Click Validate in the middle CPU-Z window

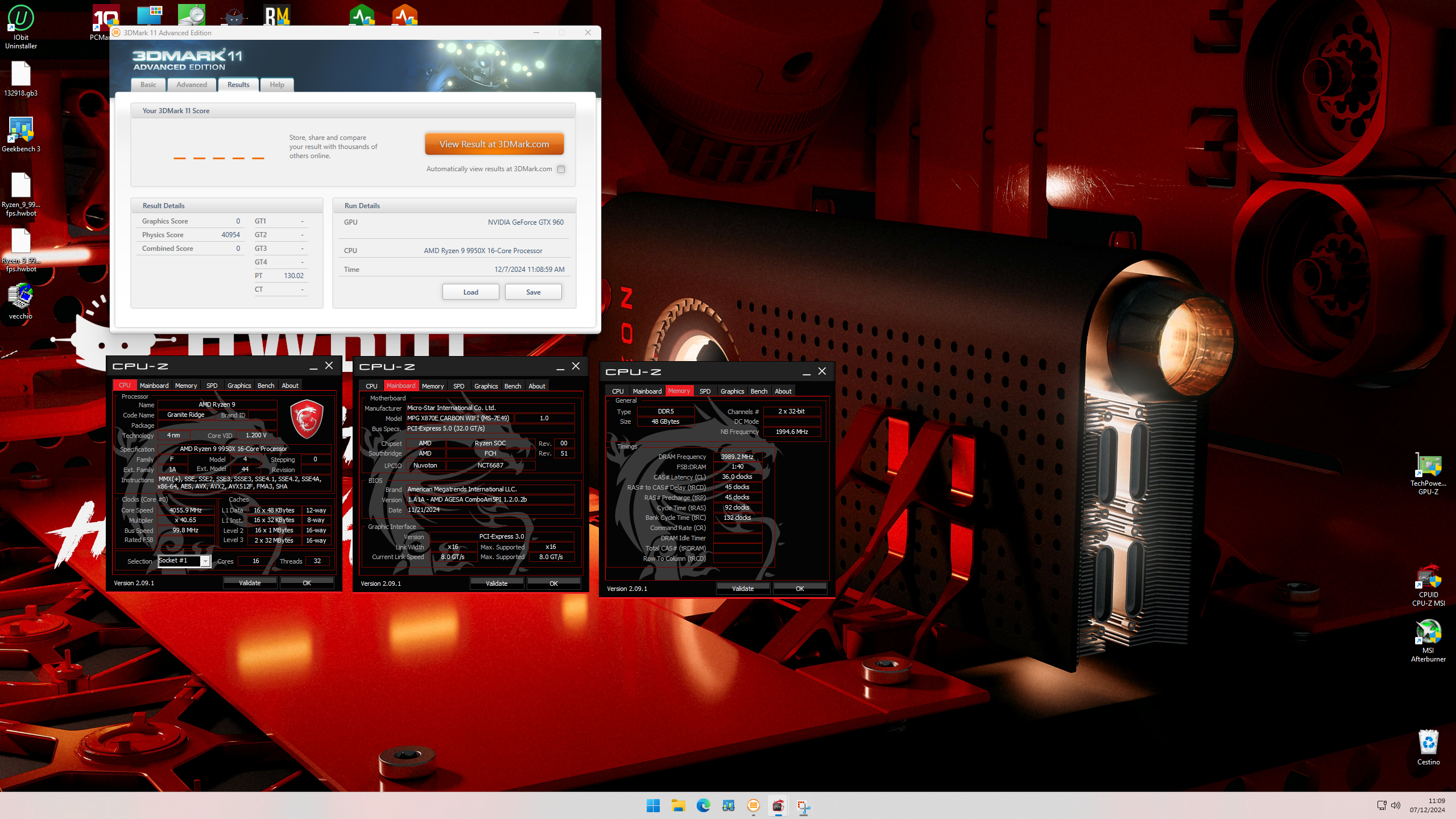point(497,584)
